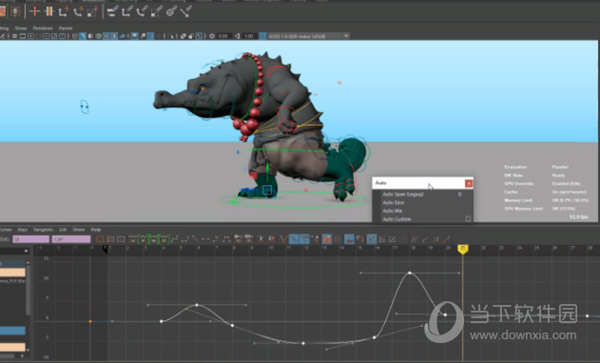Toggle the second blue-highlighted tangent button
The height and width of the screenshot is (363, 600).
pyautogui.click(x=305, y=239)
